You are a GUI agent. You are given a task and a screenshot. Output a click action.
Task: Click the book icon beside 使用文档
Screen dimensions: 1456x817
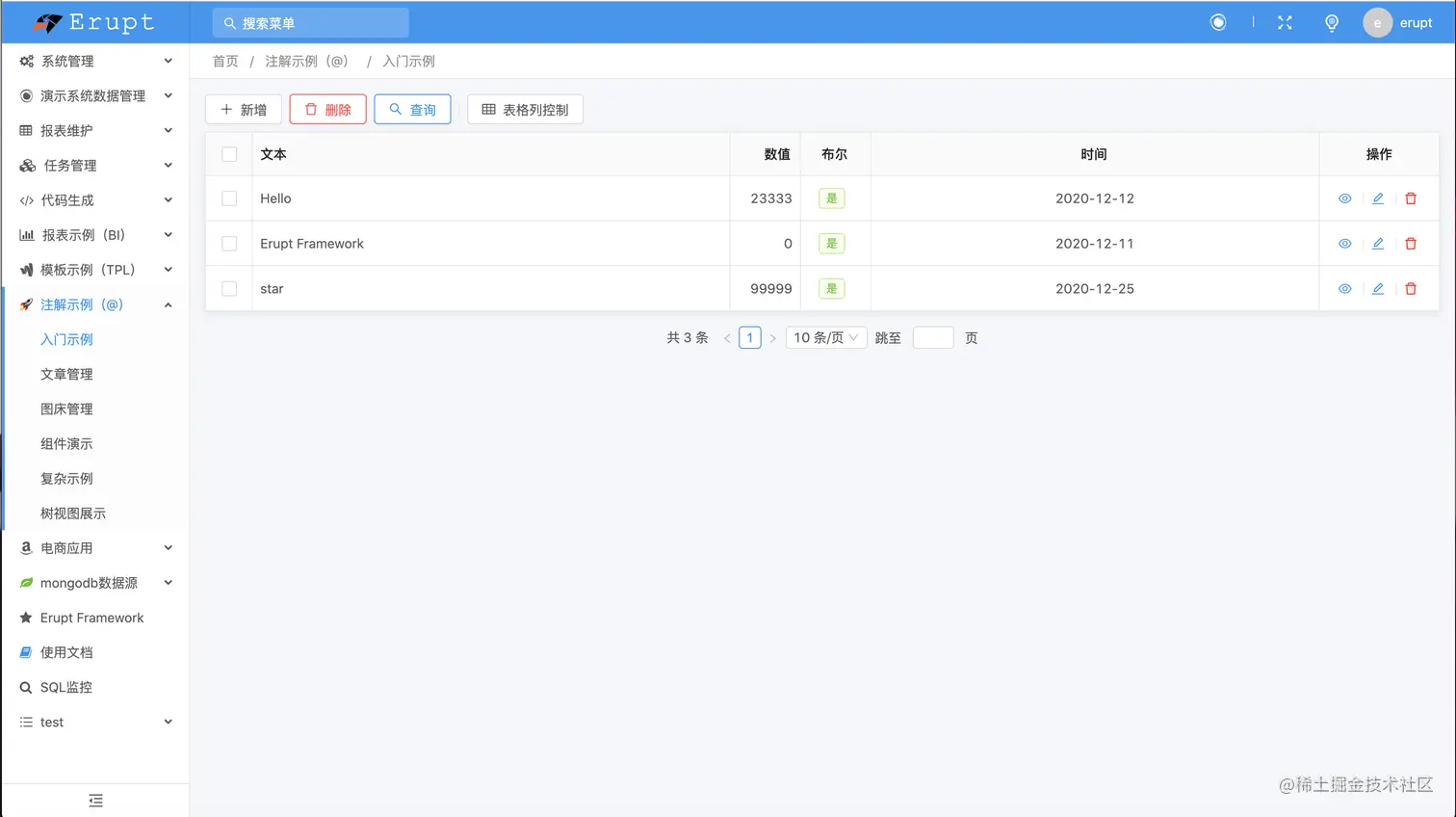point(26,652)
